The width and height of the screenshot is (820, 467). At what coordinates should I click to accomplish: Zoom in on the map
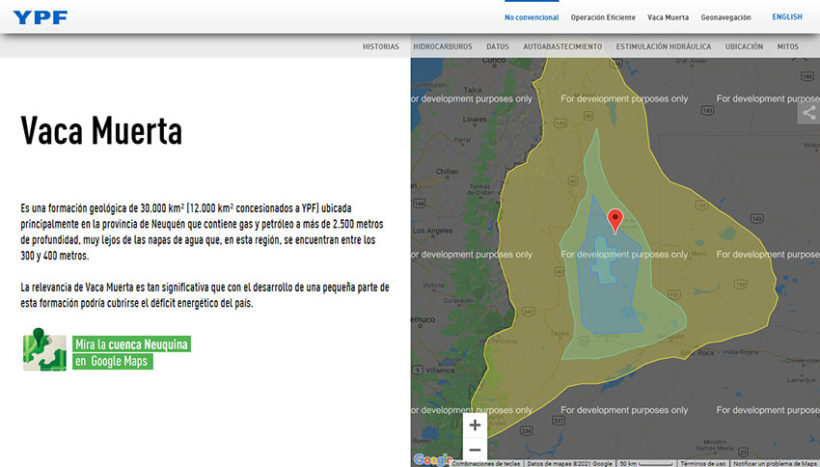click(475, 425)
